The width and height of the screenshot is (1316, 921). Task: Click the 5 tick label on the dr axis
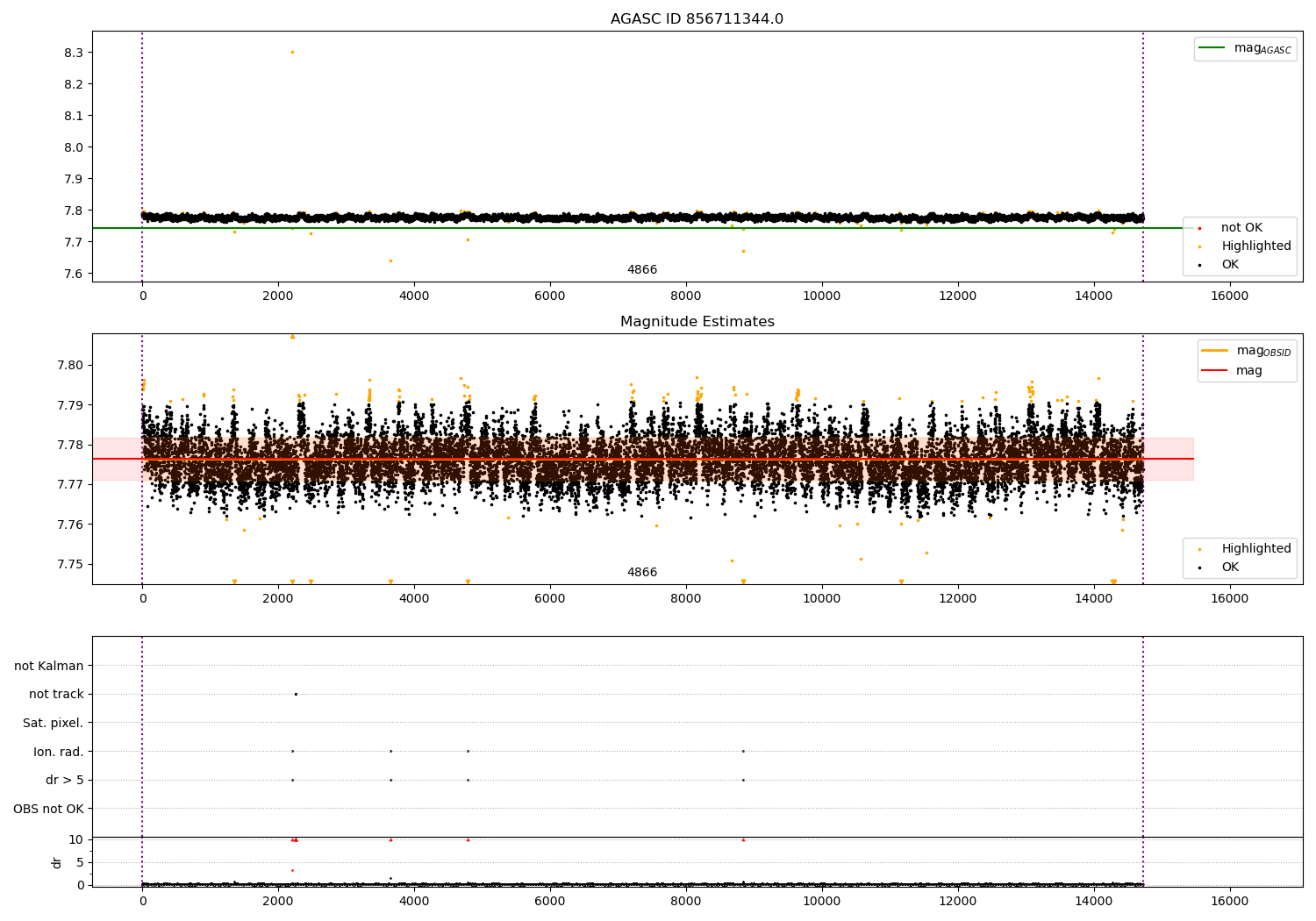coord(81,862)
